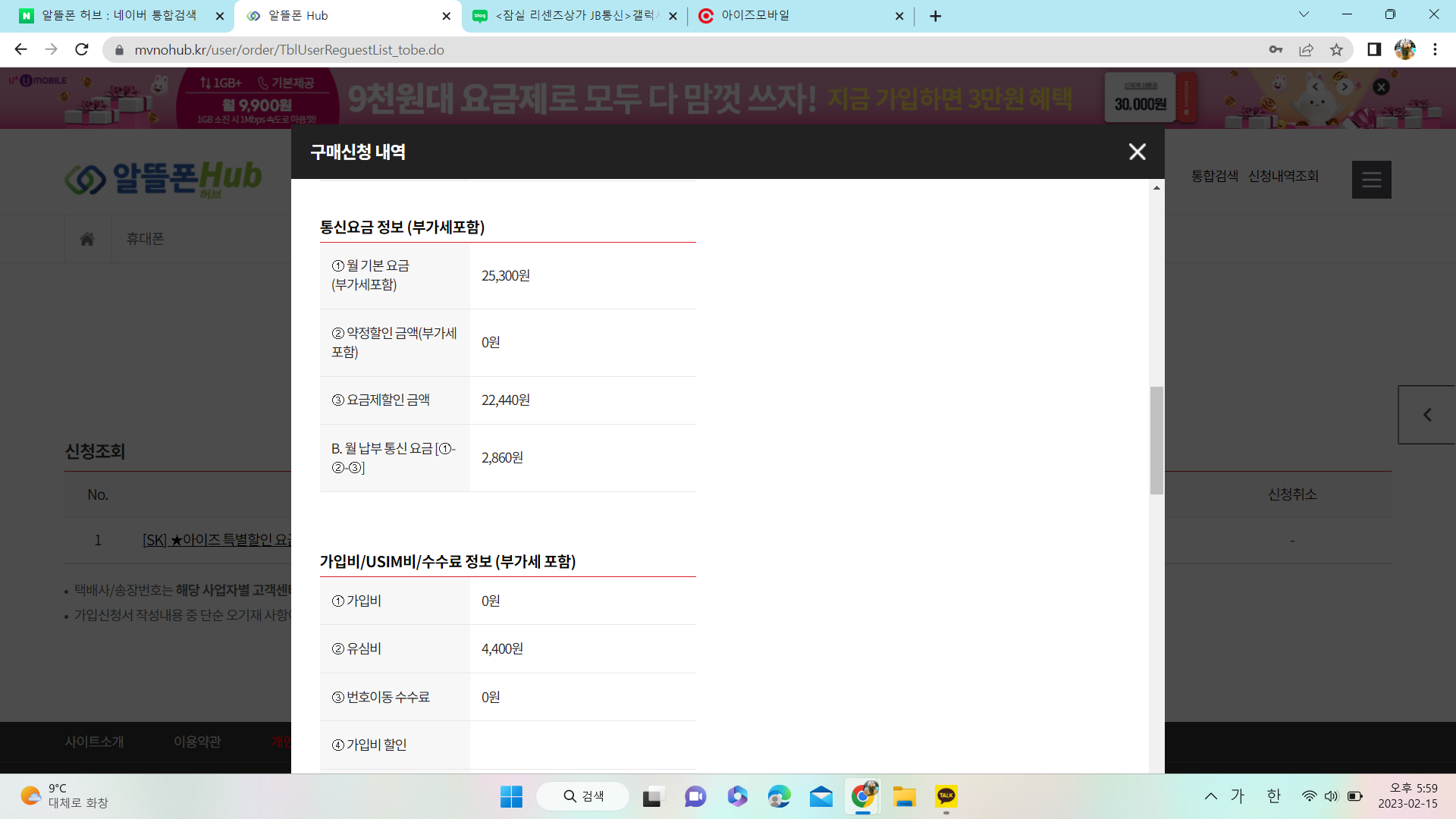Click the popup vertical scrollbar thumb

1156,441
